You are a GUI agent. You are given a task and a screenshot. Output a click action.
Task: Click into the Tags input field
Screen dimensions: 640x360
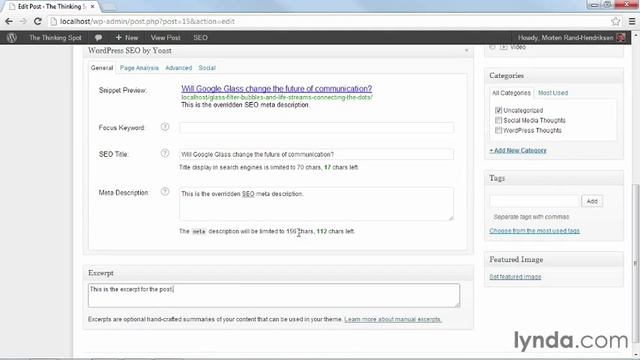pyautogui.click(x=534, y=201)
